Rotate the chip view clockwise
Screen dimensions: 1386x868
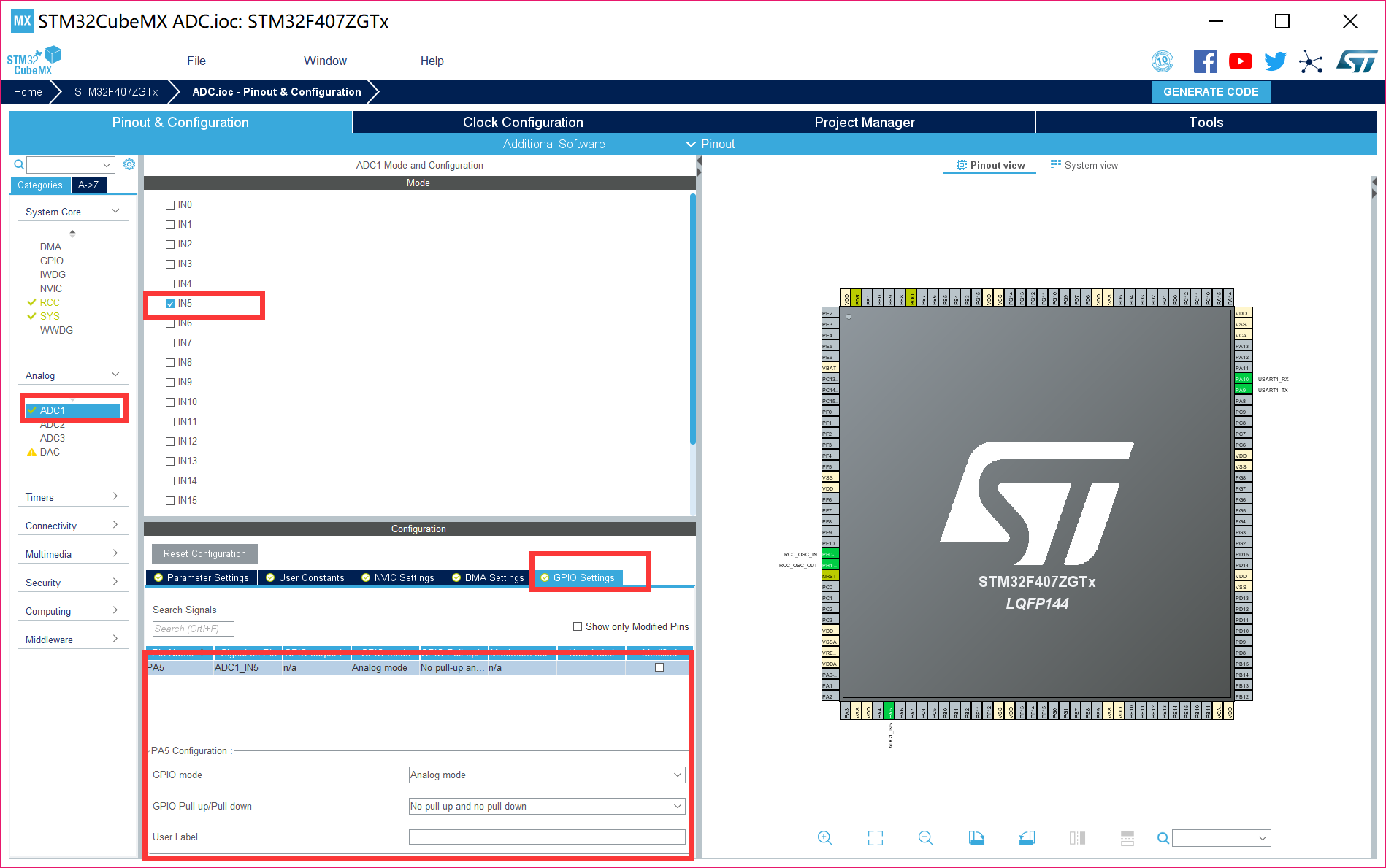(976, 838)
